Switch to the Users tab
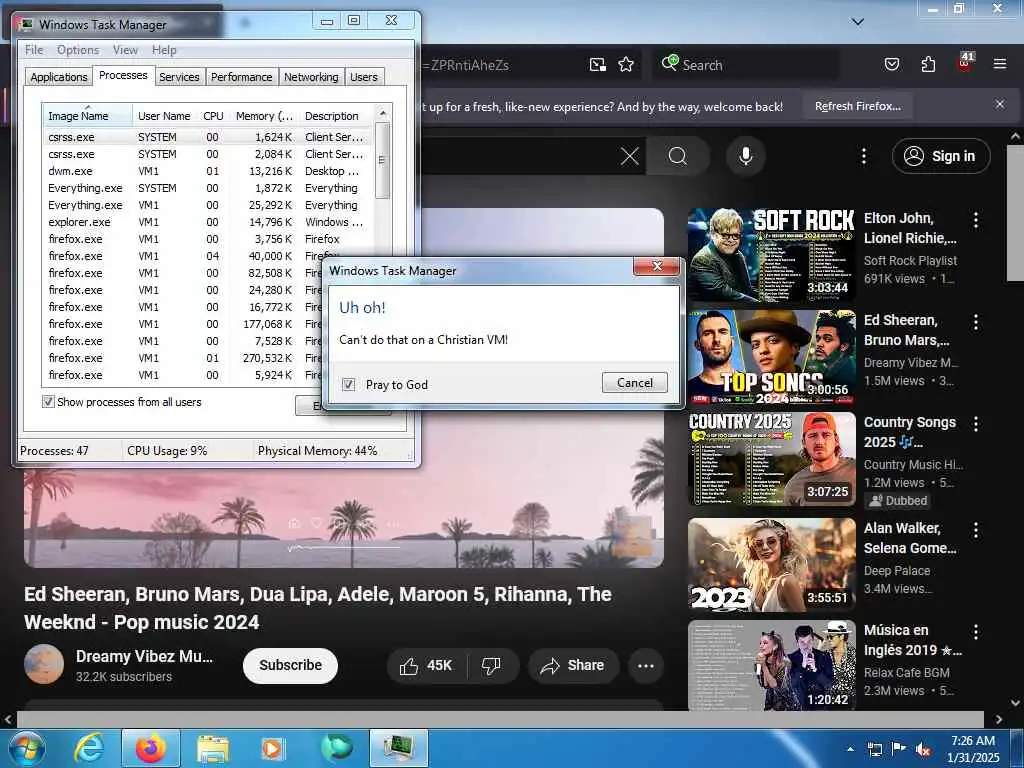 click(x=364, y=77)
